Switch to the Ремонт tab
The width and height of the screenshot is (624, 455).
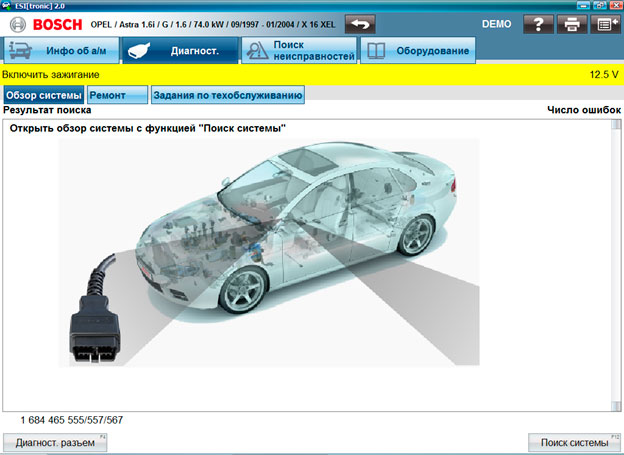tap(116, 95)
